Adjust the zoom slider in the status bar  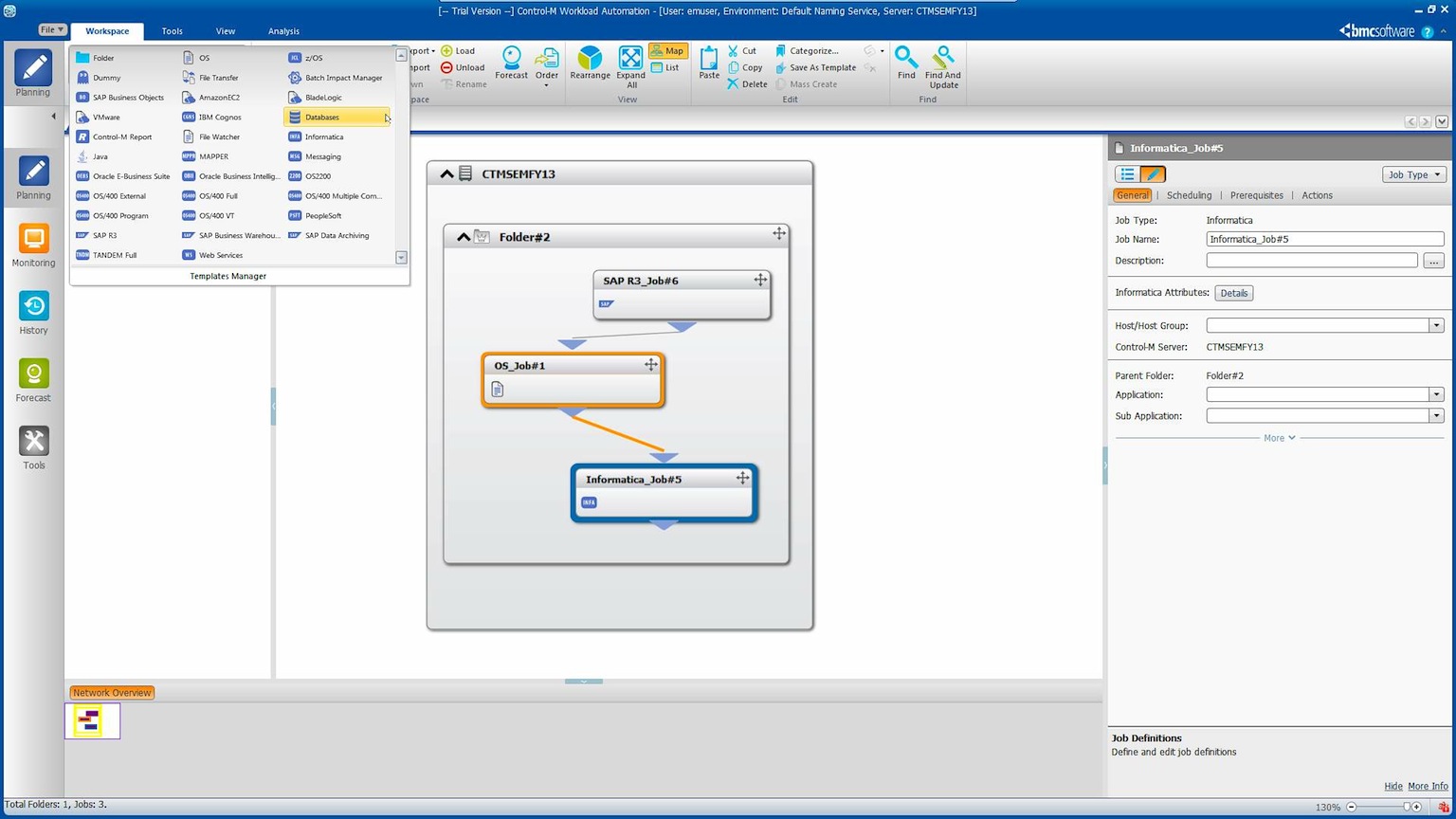1407,808
